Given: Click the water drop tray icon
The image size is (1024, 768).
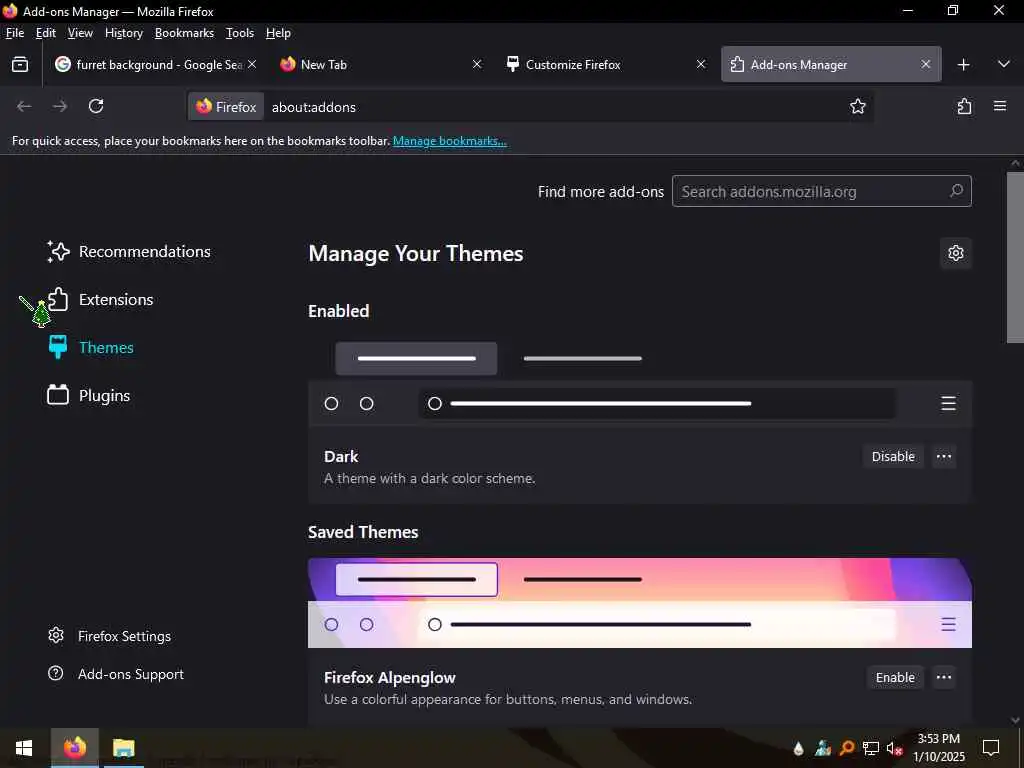Looking at the screenshot, I should point(798,748).
